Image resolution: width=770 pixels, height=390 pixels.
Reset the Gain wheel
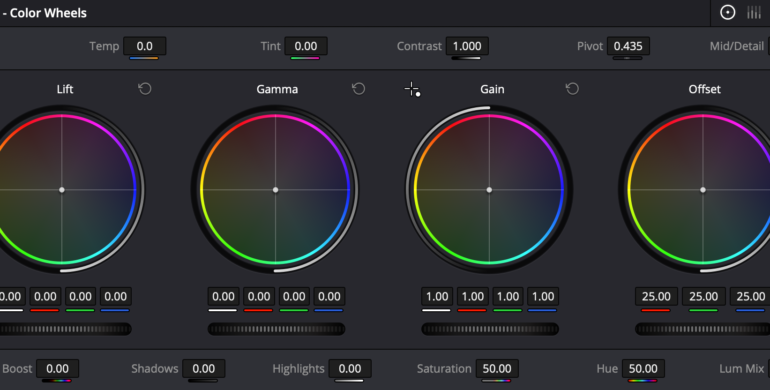[x=572, y=89]
